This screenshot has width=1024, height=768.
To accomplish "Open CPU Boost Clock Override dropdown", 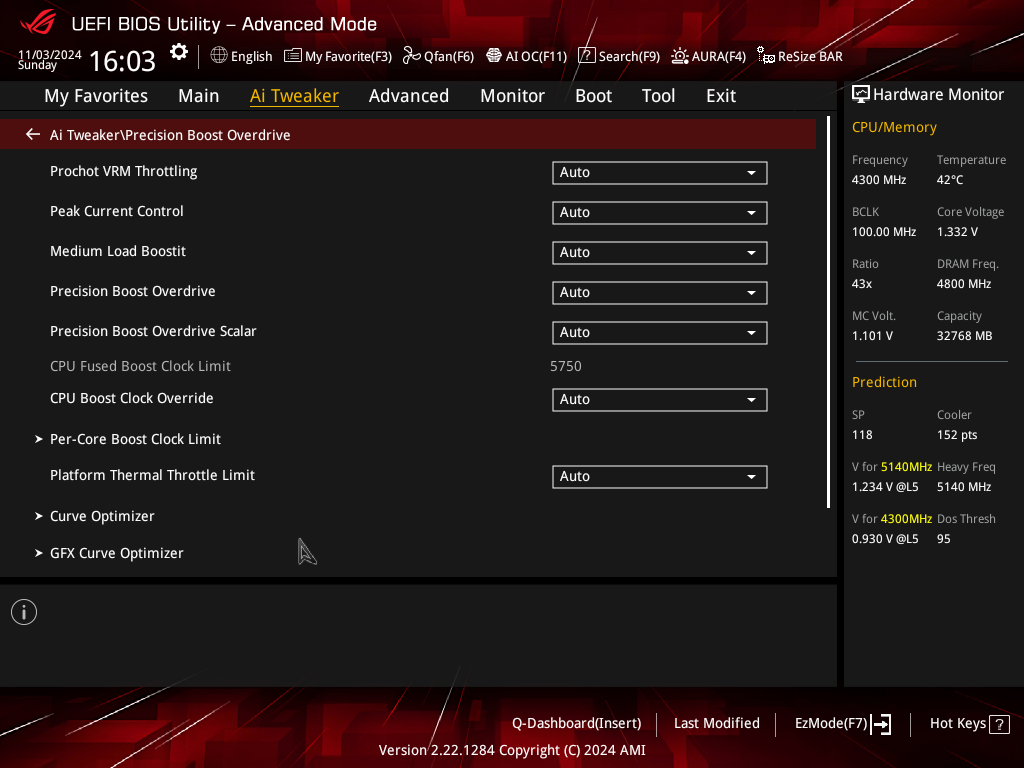I will pos(660,400).
